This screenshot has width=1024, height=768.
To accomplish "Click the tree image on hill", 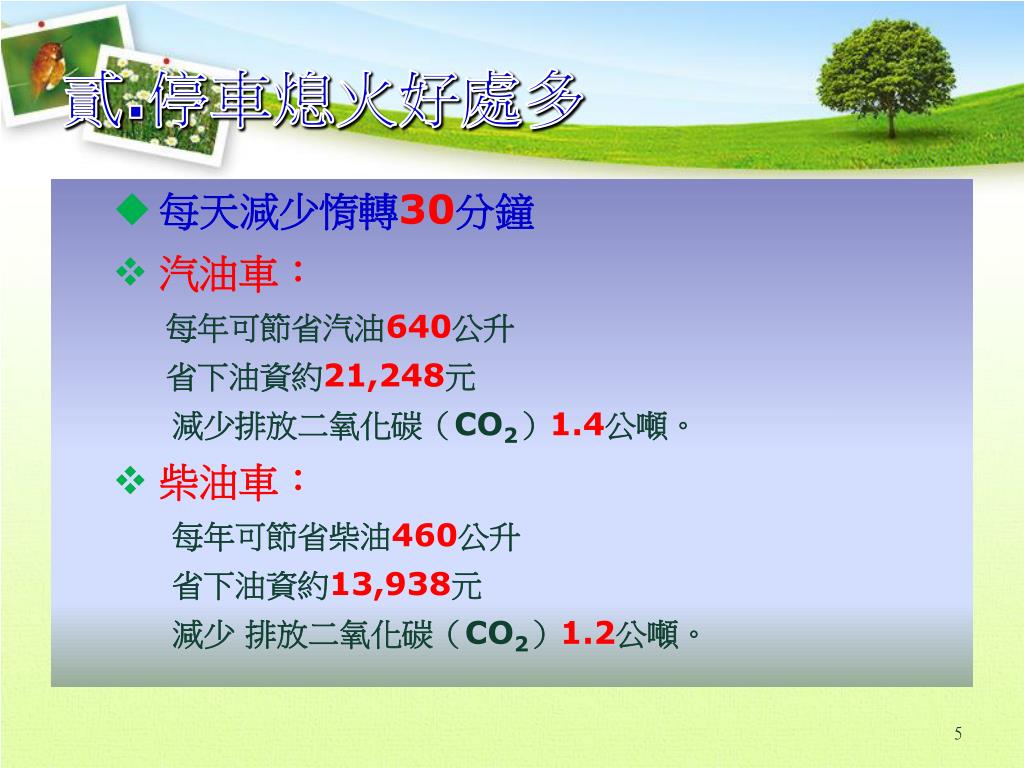I will coord(886,78).
